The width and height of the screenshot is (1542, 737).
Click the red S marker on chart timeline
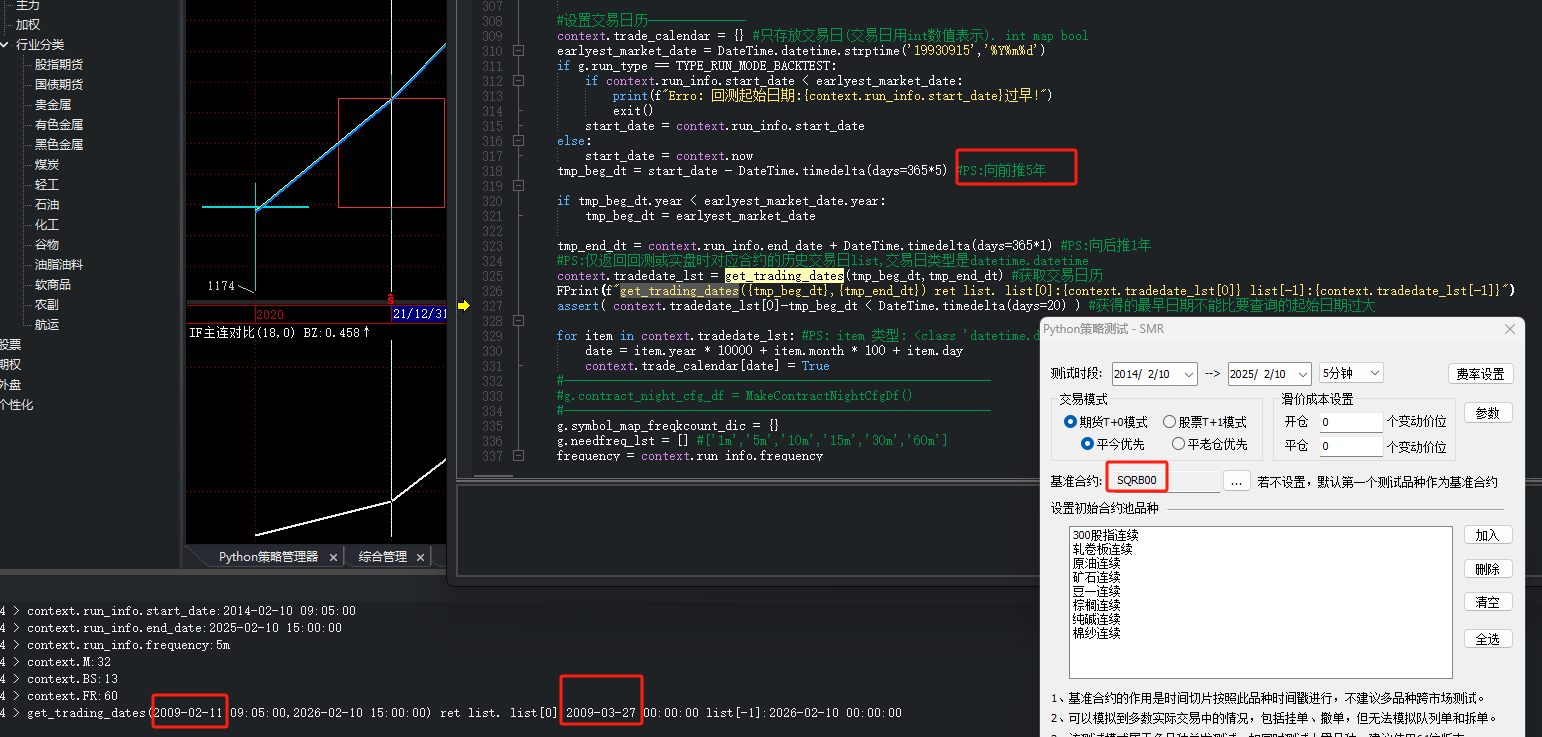click(x=391, y=299)
